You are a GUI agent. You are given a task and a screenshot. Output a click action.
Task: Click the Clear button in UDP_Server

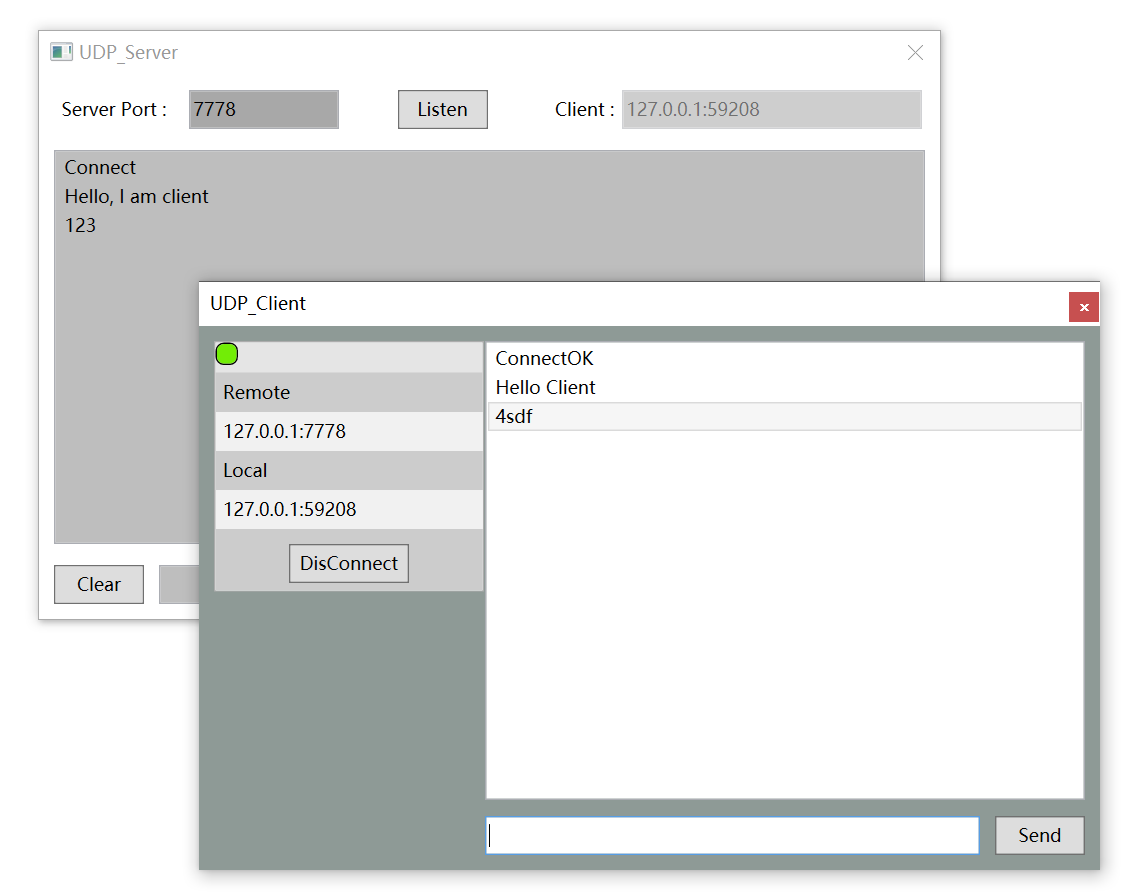tap(99, 584)
